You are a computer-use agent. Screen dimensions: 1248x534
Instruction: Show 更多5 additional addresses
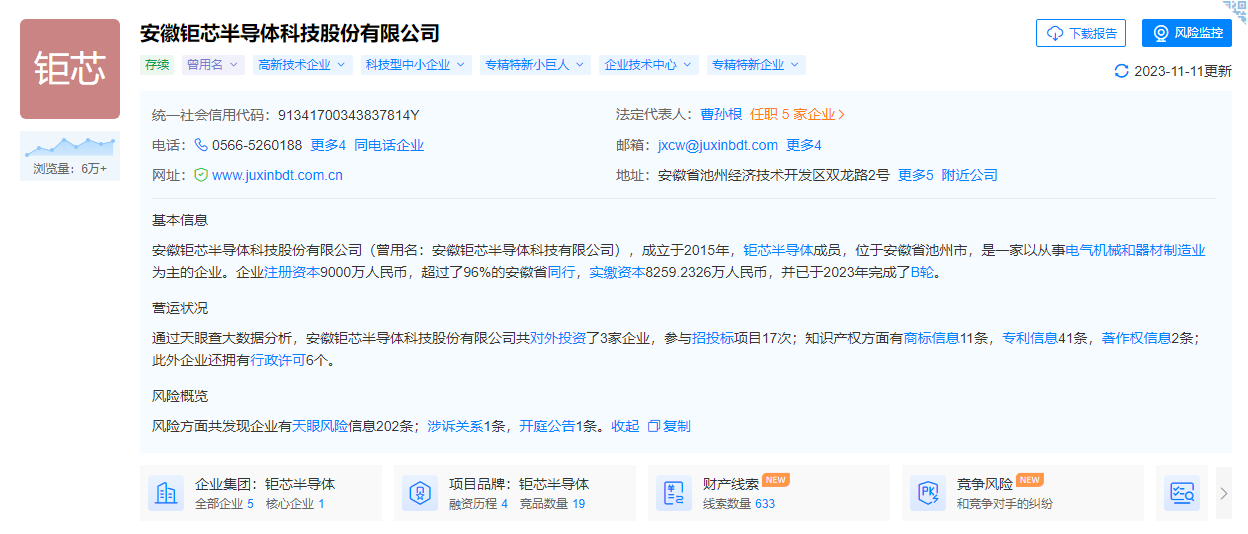point(916,175)
